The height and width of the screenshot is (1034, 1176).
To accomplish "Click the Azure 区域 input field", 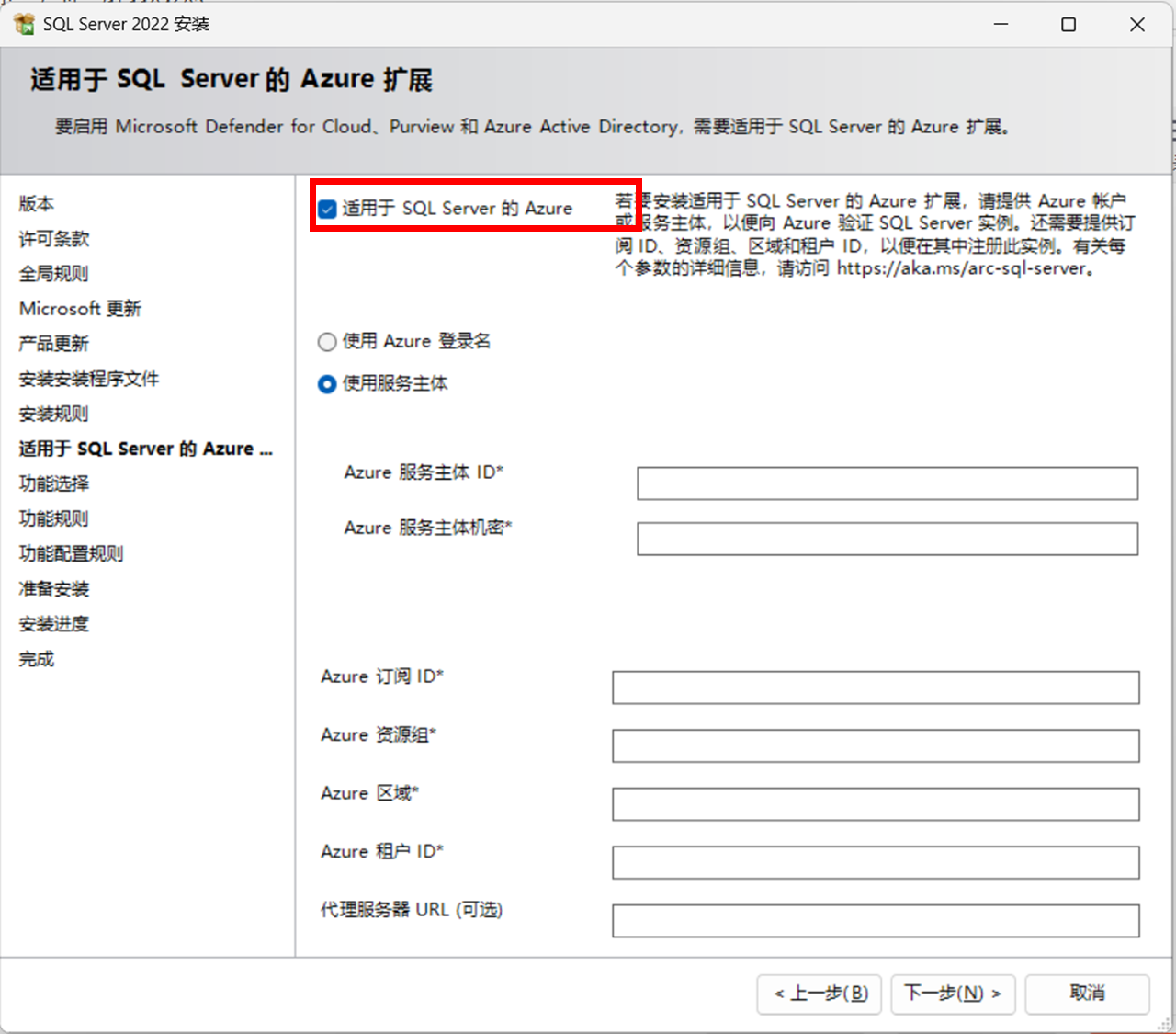I will [876, 804].
